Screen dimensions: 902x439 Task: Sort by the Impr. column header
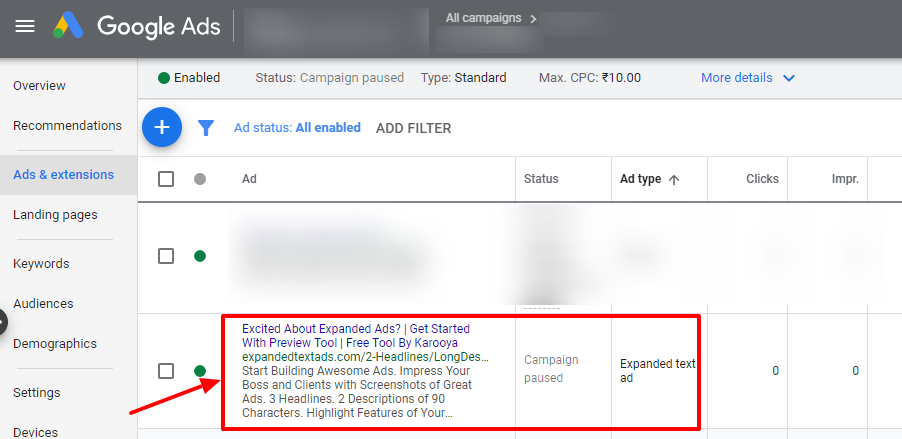[x=845, y=179]
